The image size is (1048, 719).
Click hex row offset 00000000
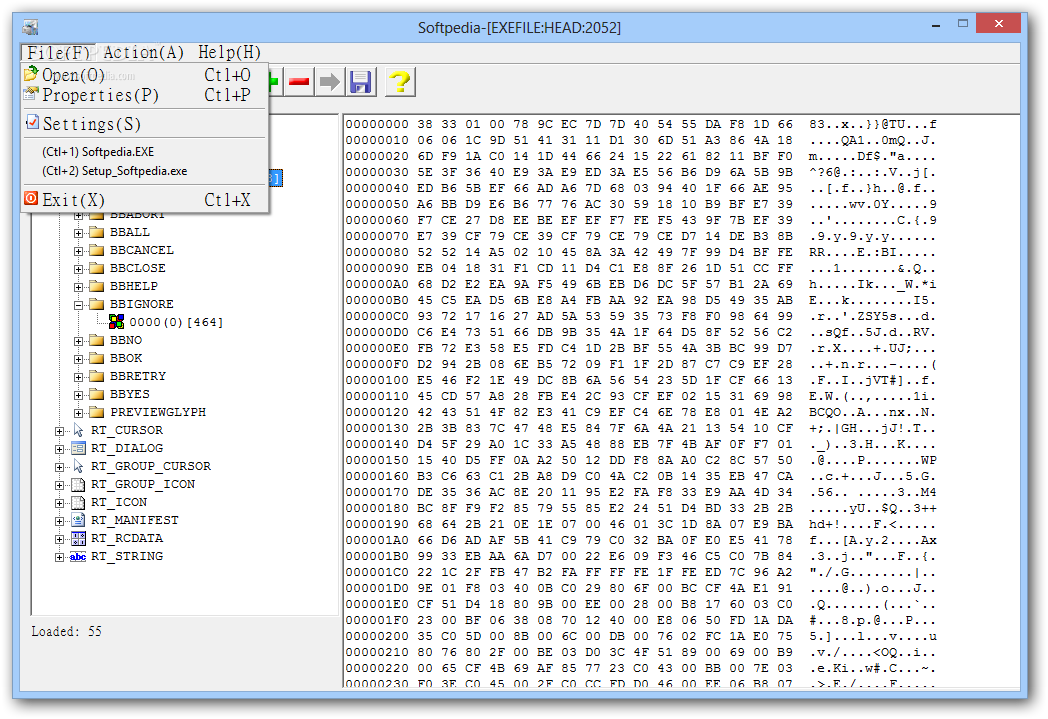[377, 124]
